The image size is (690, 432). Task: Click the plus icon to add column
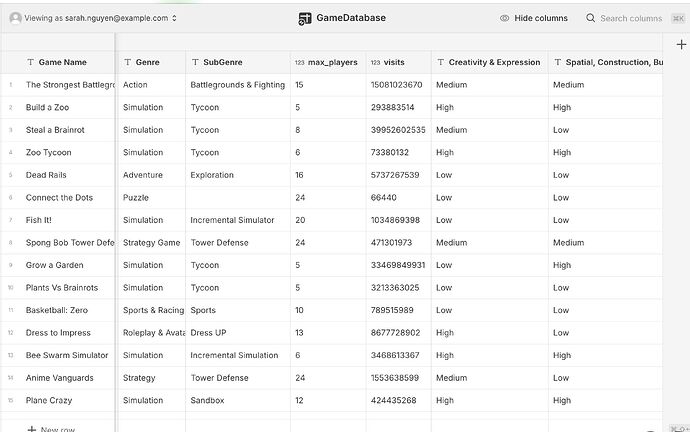681,44
